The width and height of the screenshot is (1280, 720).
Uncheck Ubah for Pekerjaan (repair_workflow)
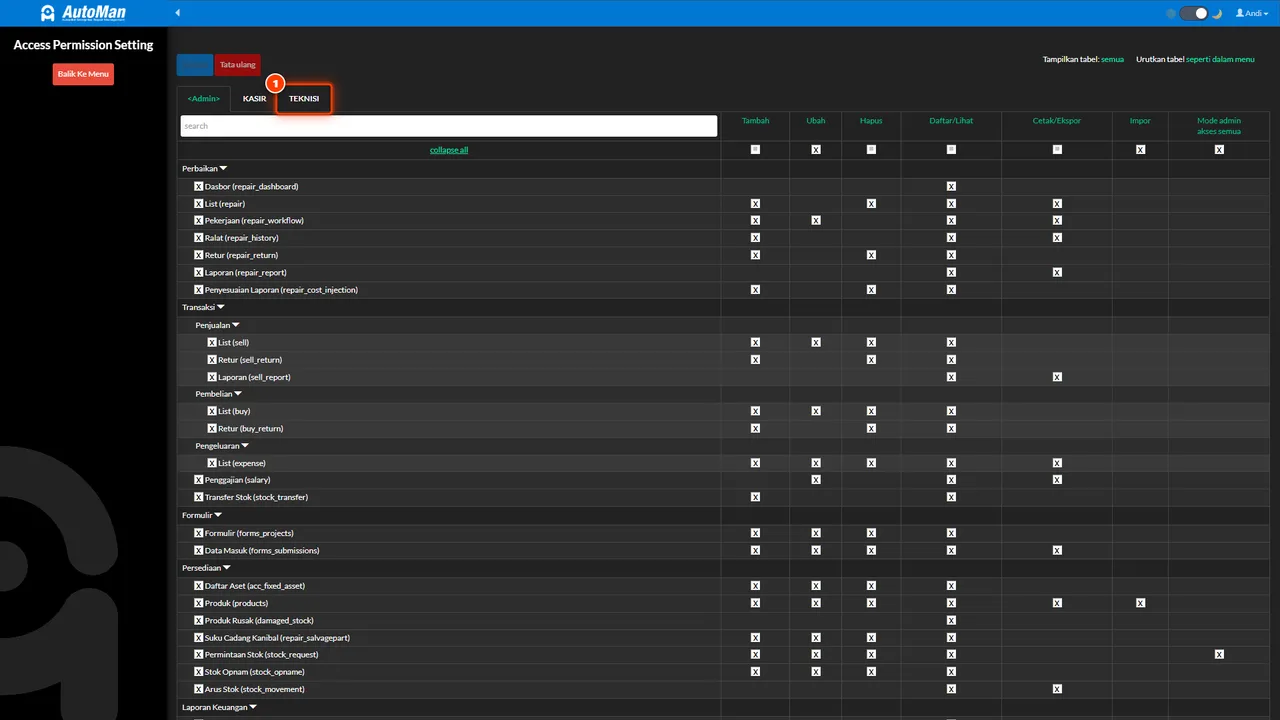pos(816,221)
